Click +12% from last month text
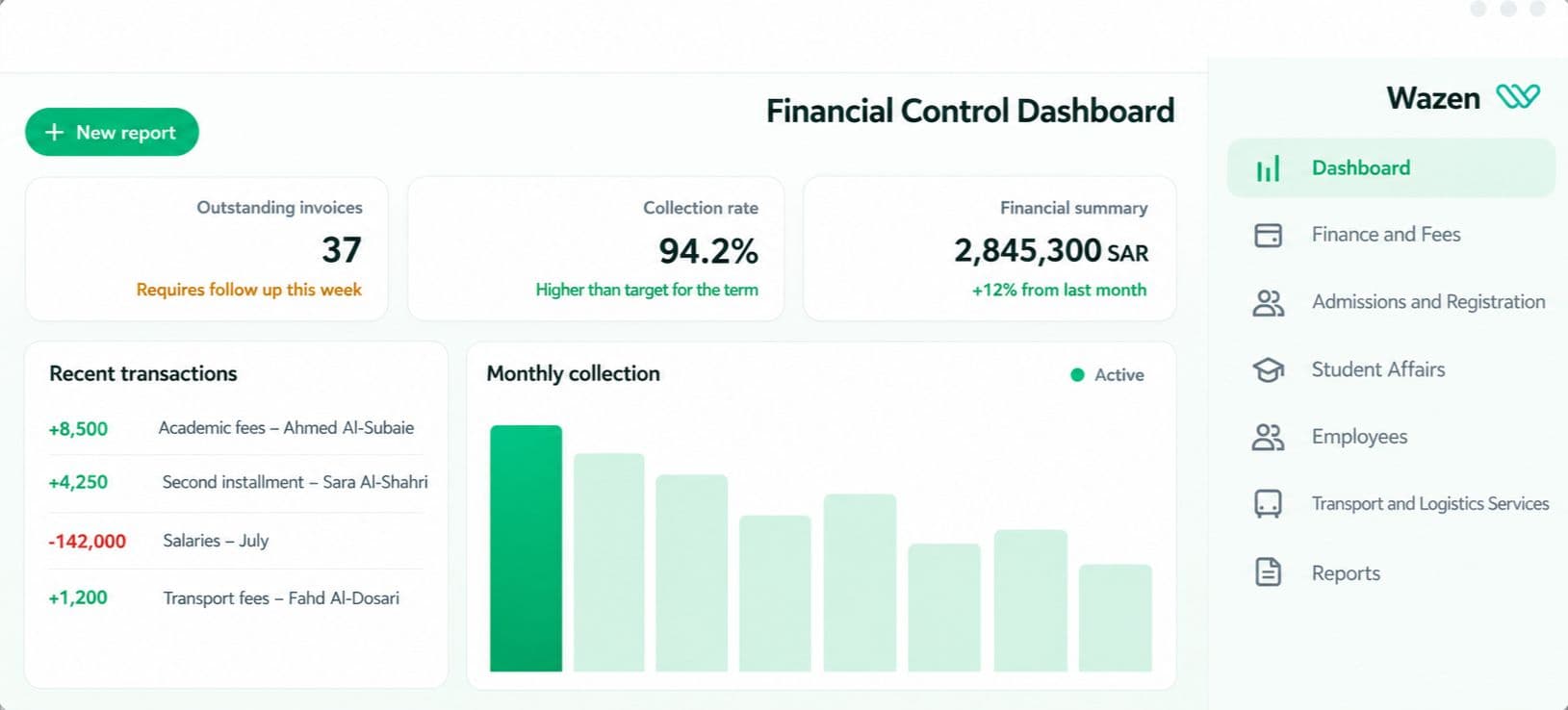 [x=1059, y=290]
